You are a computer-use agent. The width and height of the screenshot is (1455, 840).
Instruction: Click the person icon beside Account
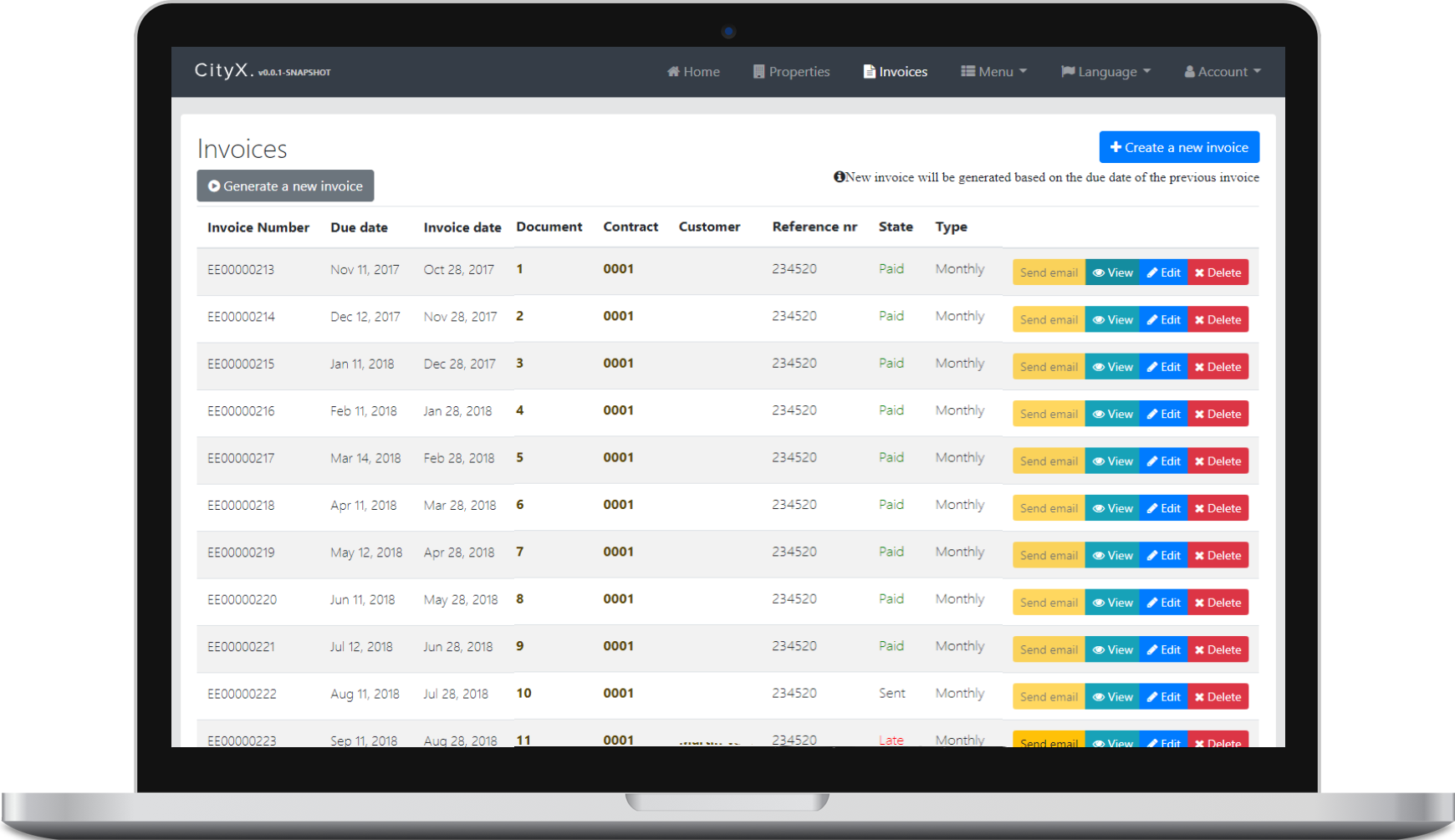click(x=1190, y=72)
